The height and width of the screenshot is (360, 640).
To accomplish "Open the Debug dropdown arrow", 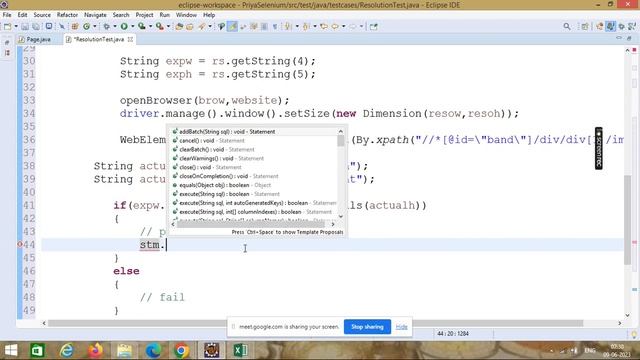I will click(x=115, y=27).
